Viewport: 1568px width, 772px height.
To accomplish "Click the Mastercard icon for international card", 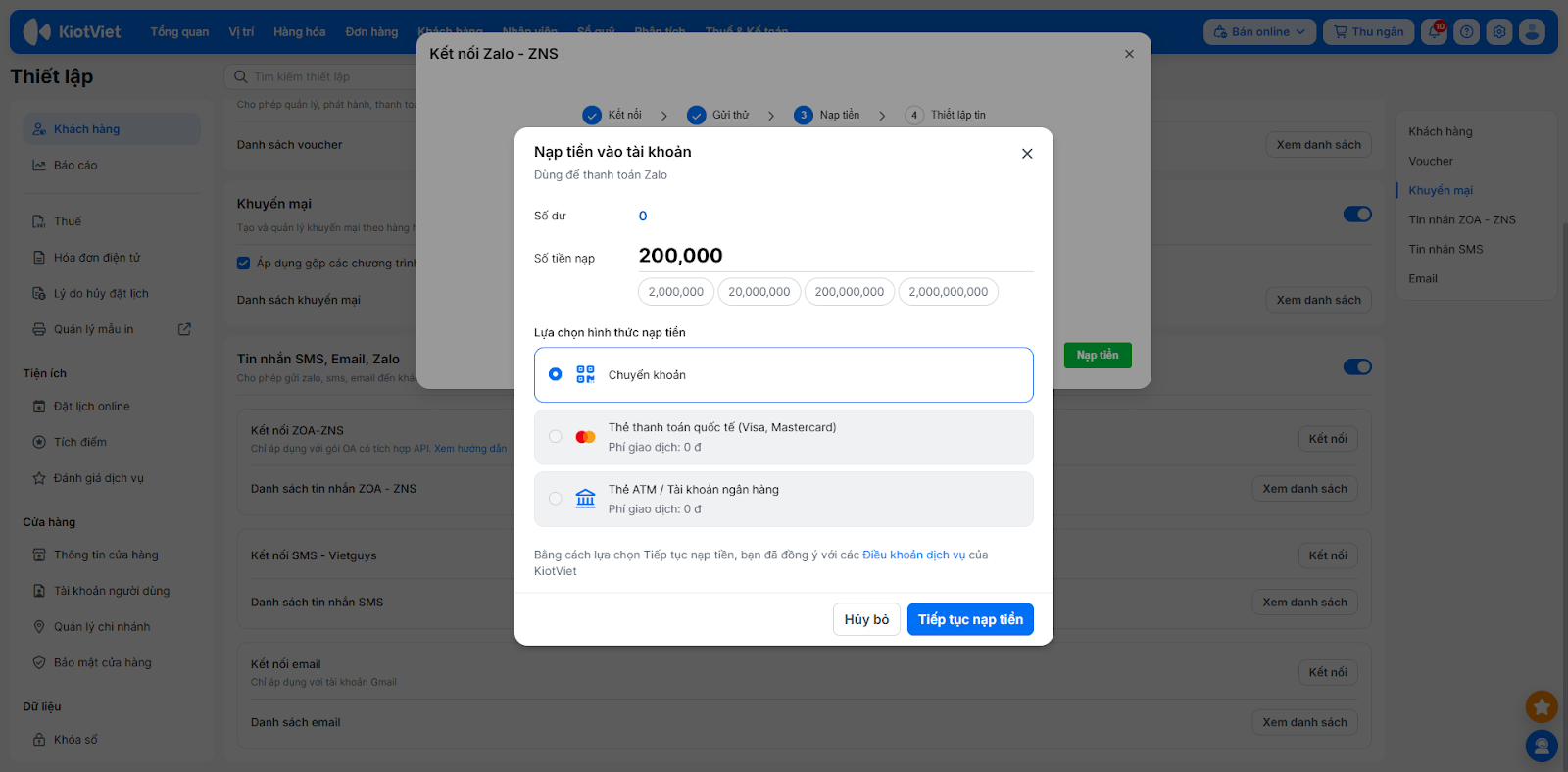I will (x=585, y=437).
